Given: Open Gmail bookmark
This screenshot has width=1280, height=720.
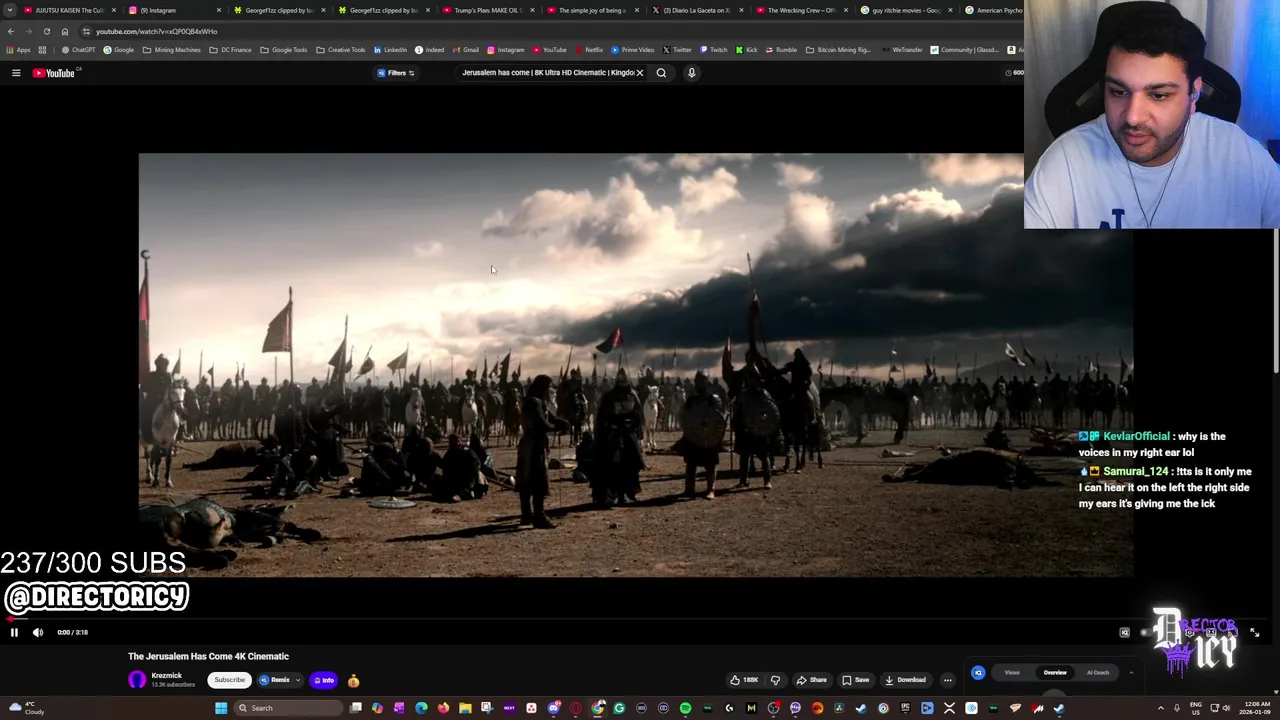Looking at the screenshot, I should [466, 50].
